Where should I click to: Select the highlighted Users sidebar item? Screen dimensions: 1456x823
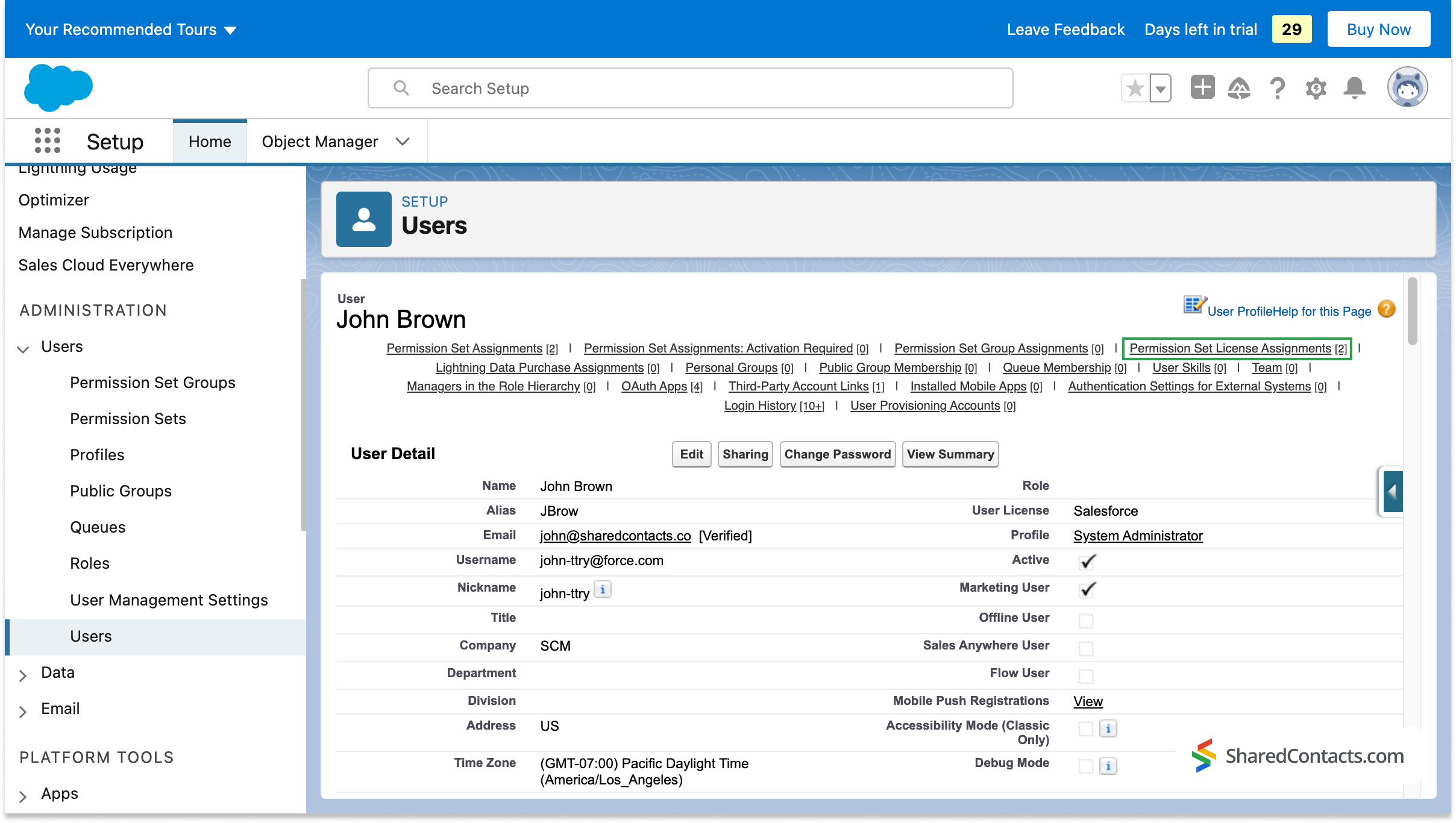155,637
